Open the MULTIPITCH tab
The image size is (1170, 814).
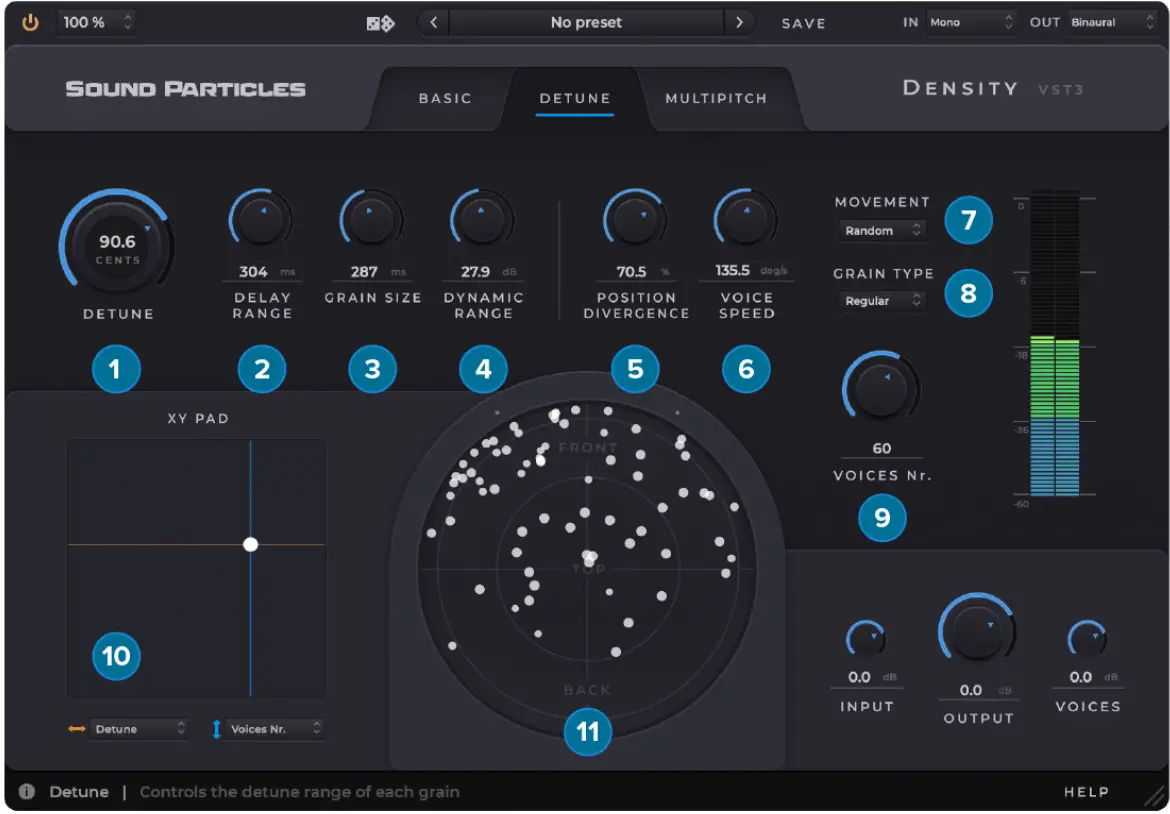(x=716, y=98)
